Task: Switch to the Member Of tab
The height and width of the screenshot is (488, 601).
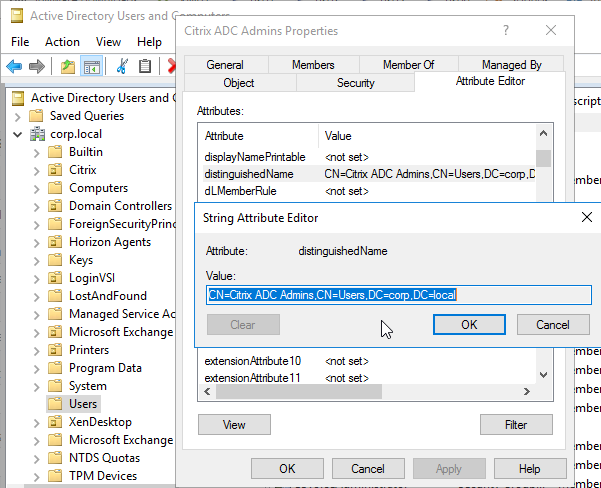Action: click(x=409, y=65)
